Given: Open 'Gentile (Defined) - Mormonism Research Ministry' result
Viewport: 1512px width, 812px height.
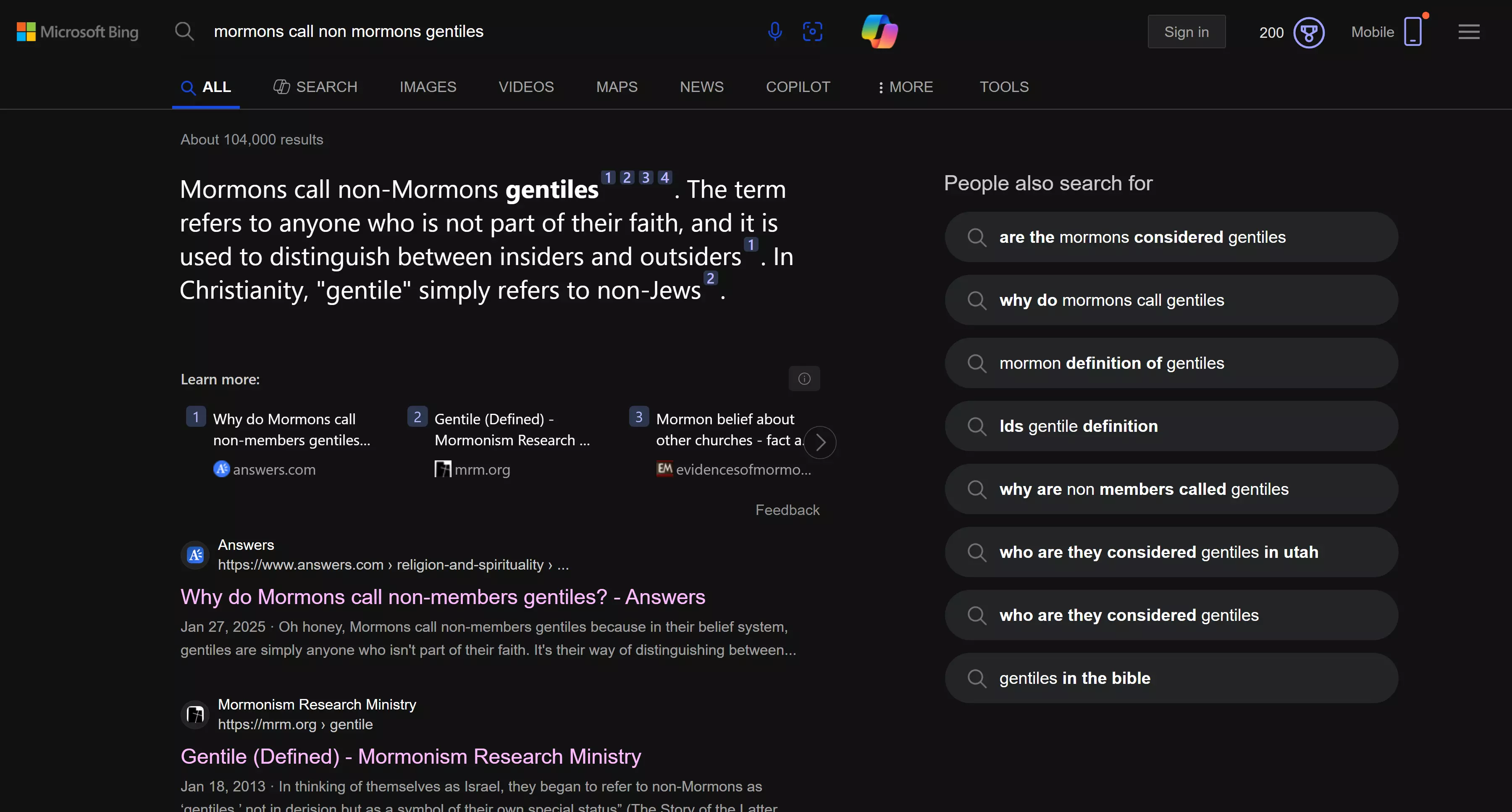Looking at the screenshot, I should (410, 756).
